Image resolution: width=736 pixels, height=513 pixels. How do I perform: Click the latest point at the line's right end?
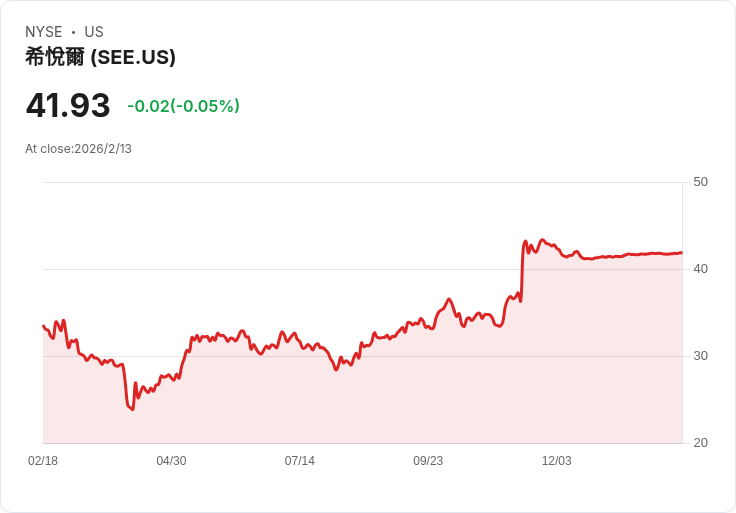pos(681,253)
